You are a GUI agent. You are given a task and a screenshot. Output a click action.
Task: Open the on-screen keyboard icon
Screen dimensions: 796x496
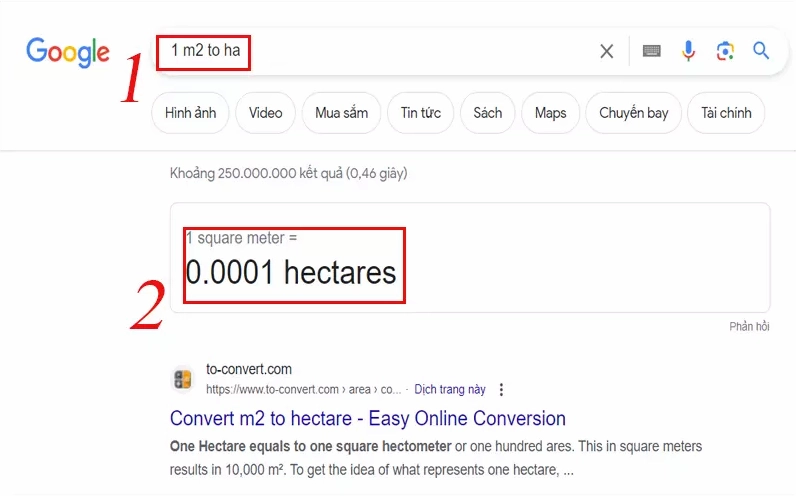[651, 51]
